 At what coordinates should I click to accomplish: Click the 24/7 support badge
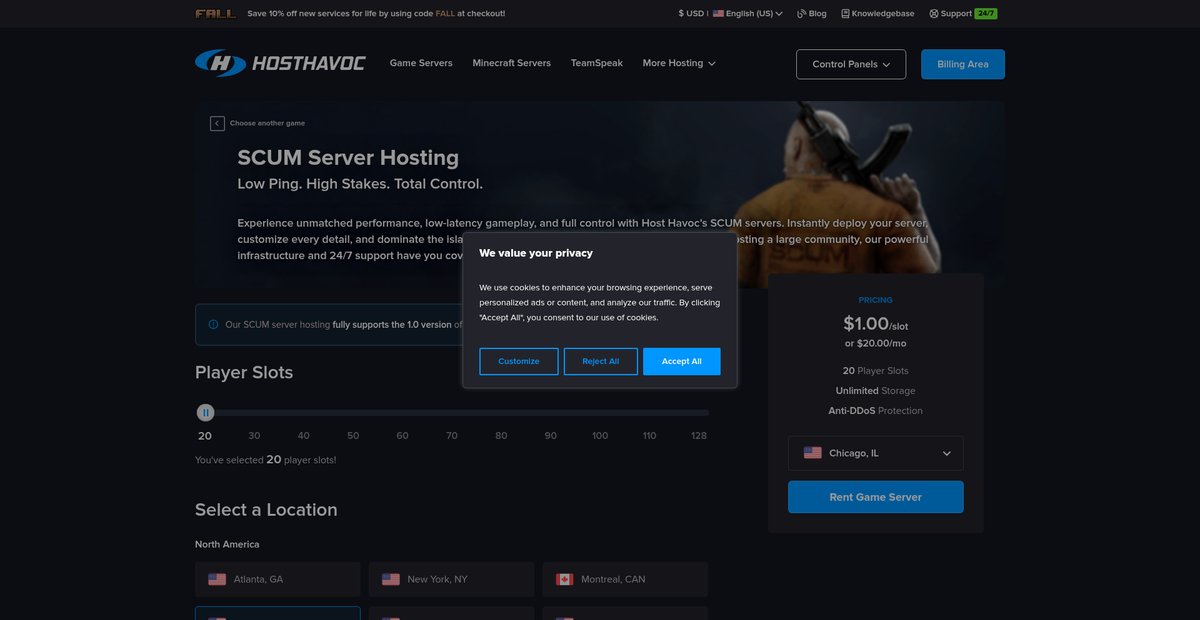click(x=986, y=14)
